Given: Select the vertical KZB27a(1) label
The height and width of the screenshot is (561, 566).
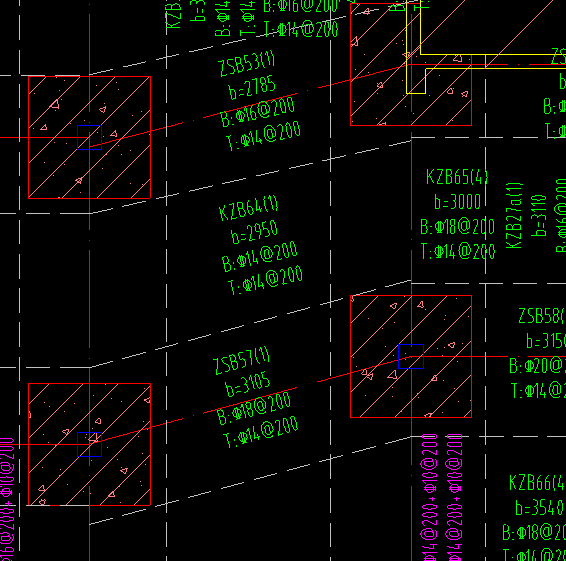Looking at the screenshot, I should click(x=514, y=216).
